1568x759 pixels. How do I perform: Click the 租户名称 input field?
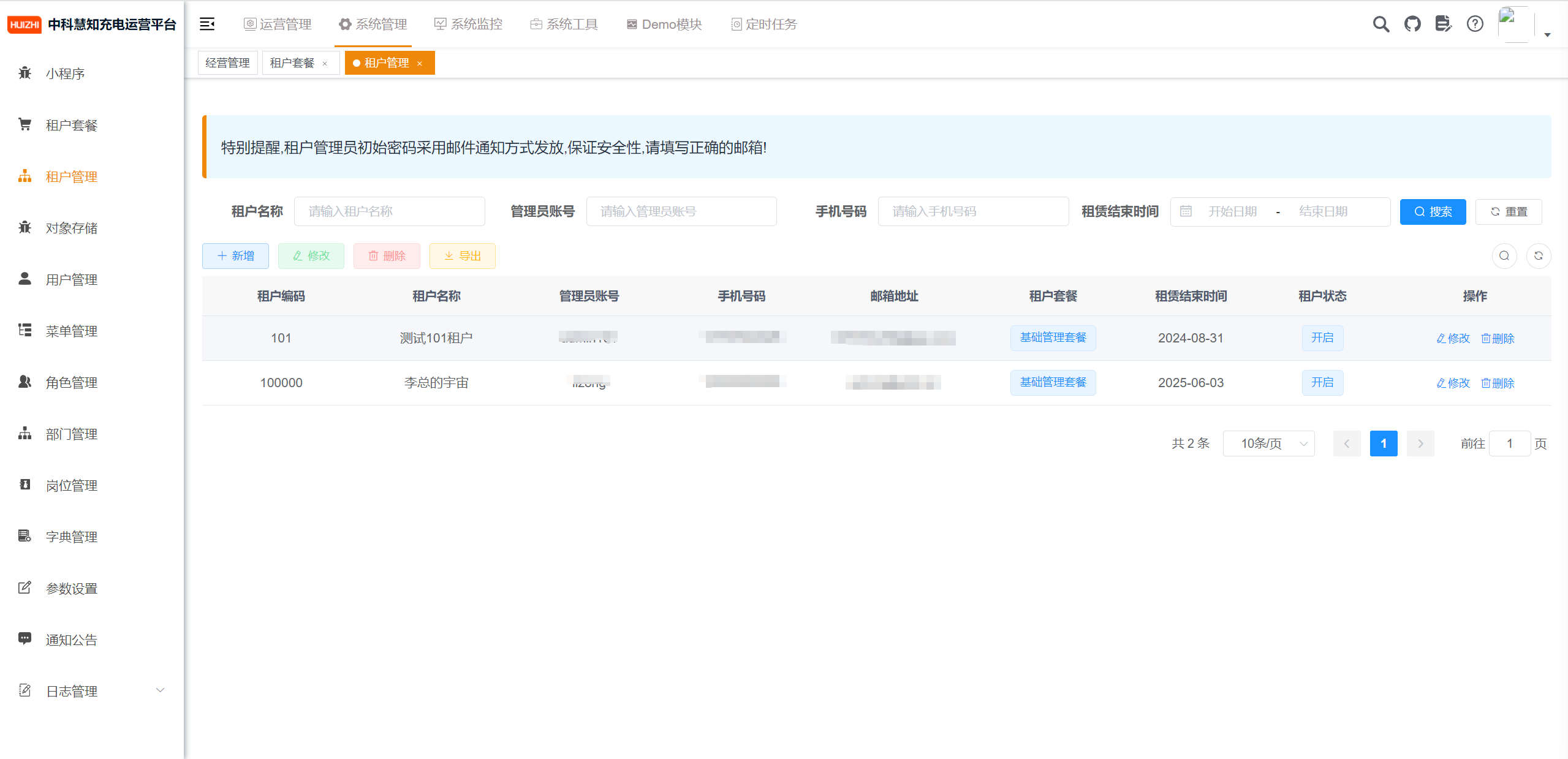pyautogui.click(x=390, y=211)
